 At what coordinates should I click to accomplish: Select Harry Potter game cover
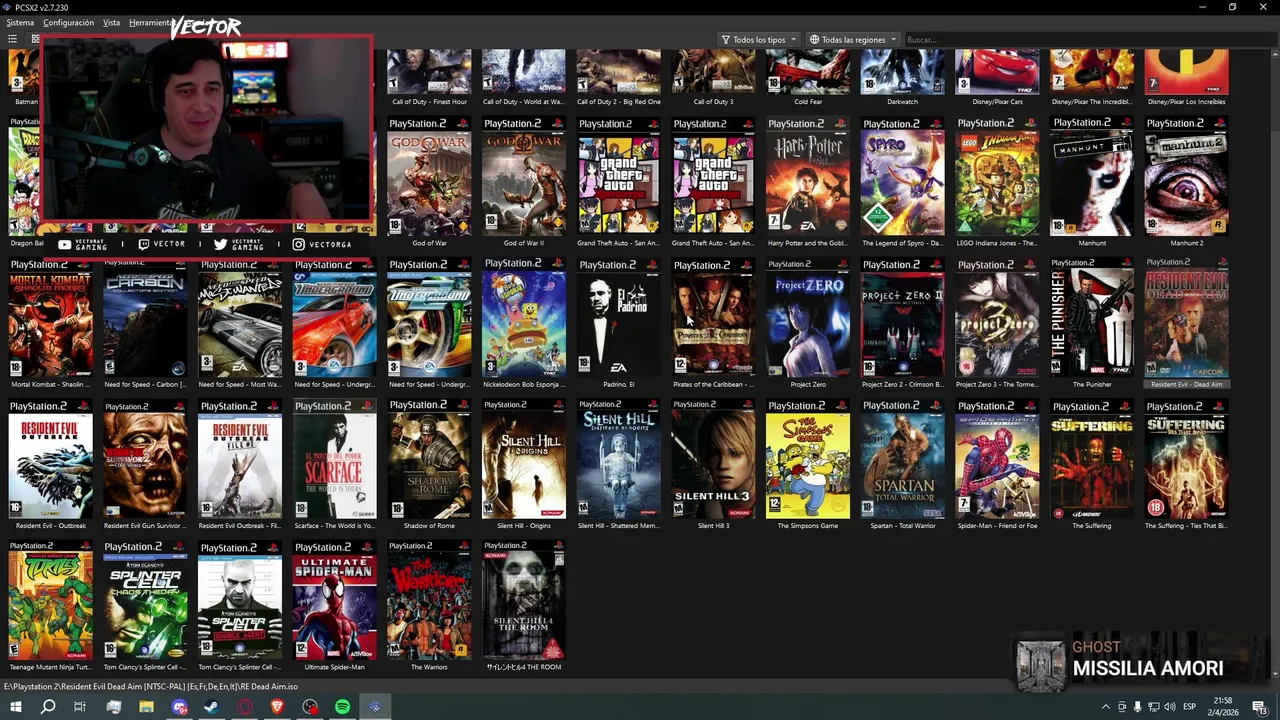pyautogui.click(x=808, y=176)
